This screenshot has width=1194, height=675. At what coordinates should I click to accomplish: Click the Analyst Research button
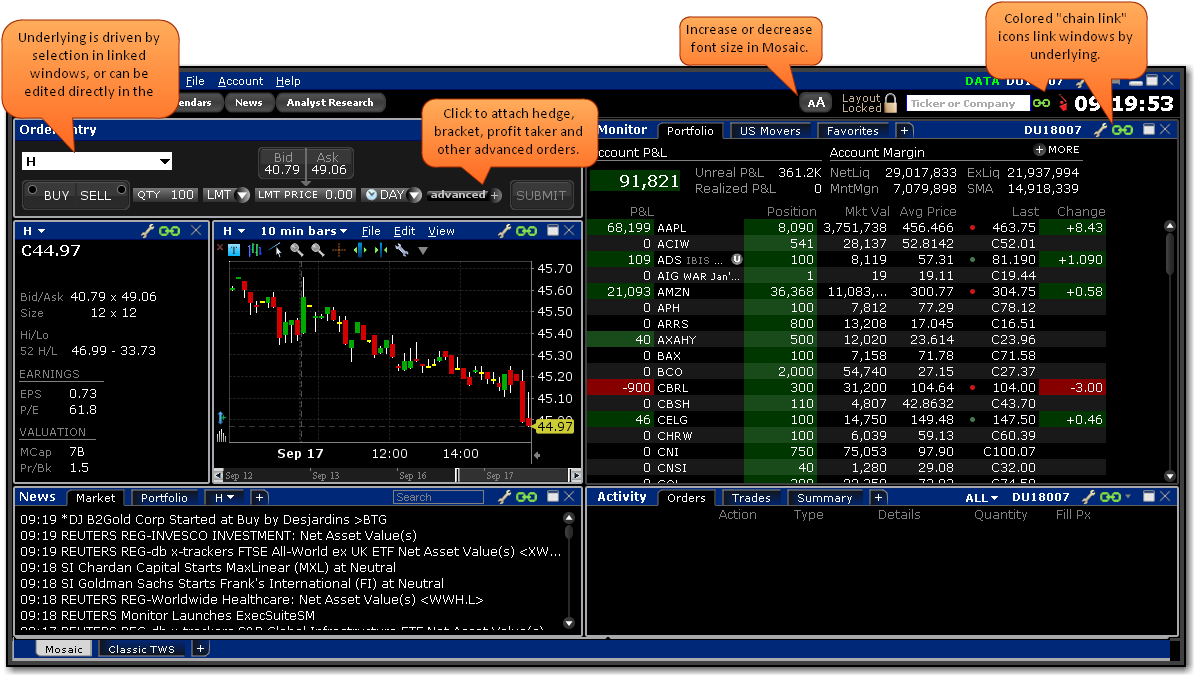click(x=329, y=102)
